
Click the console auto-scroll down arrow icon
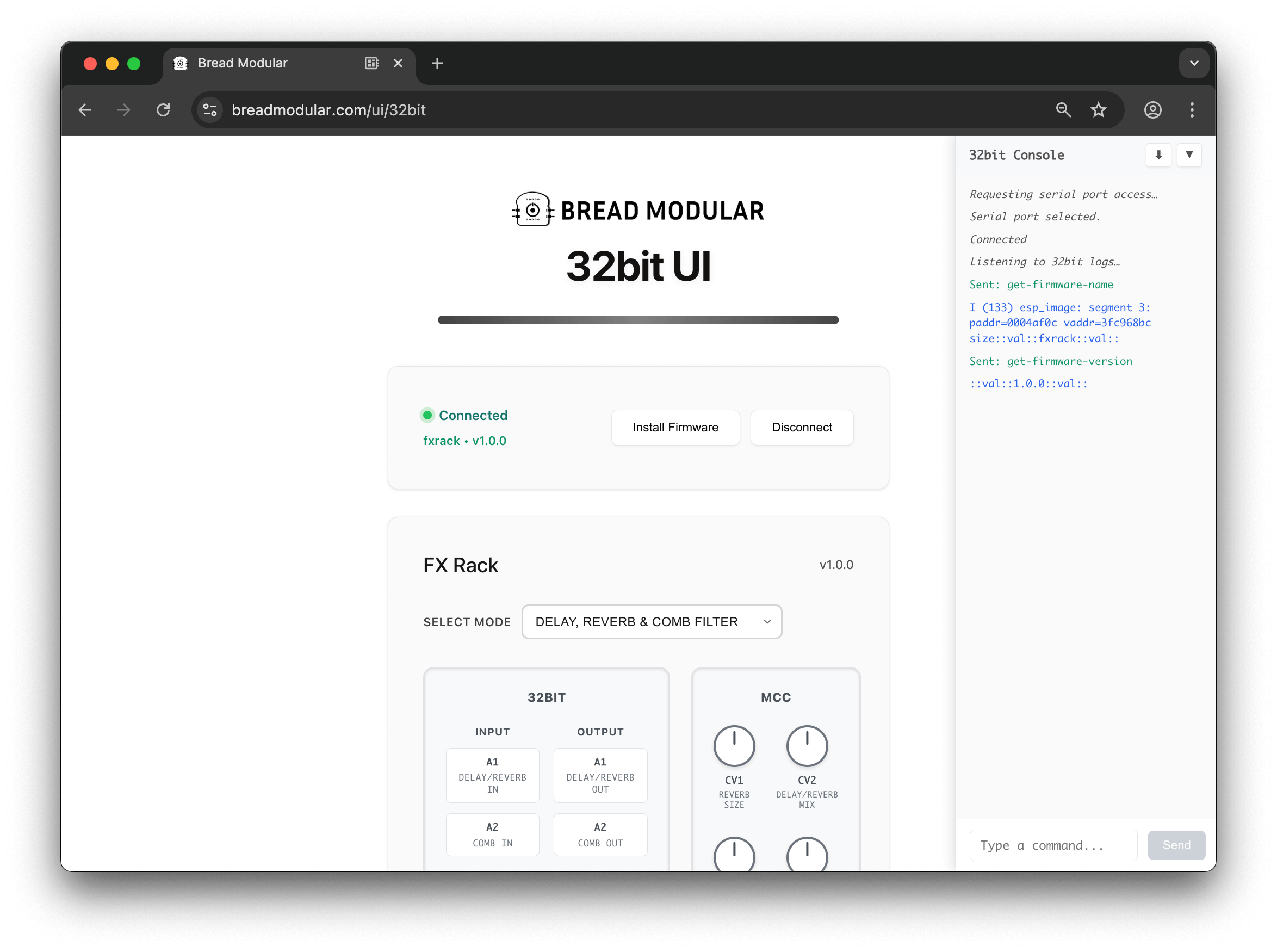[1158, 155]
